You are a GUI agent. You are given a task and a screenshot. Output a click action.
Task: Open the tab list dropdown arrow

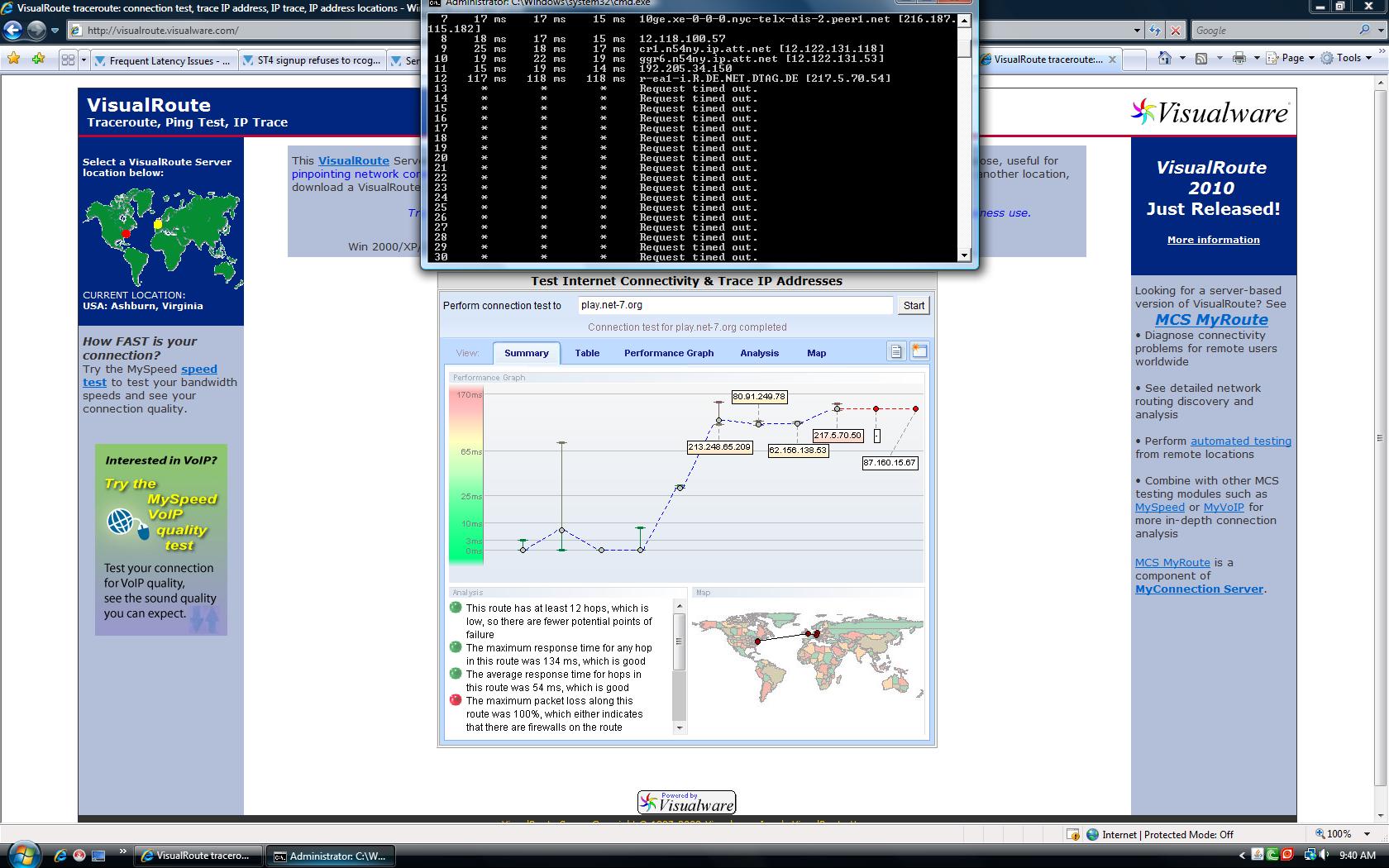[83, 60]
